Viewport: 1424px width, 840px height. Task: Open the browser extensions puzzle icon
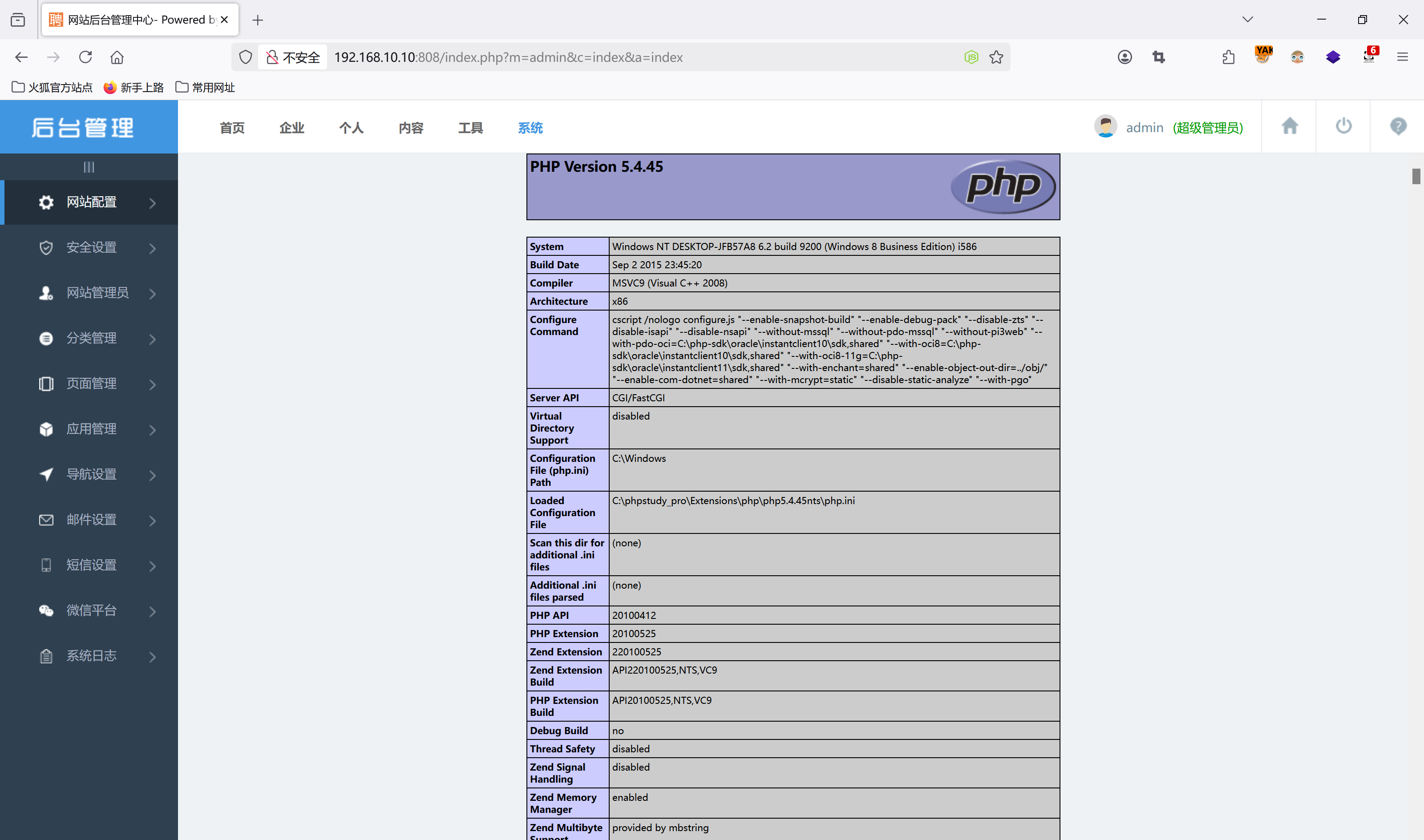click(x=1228, y=57)
